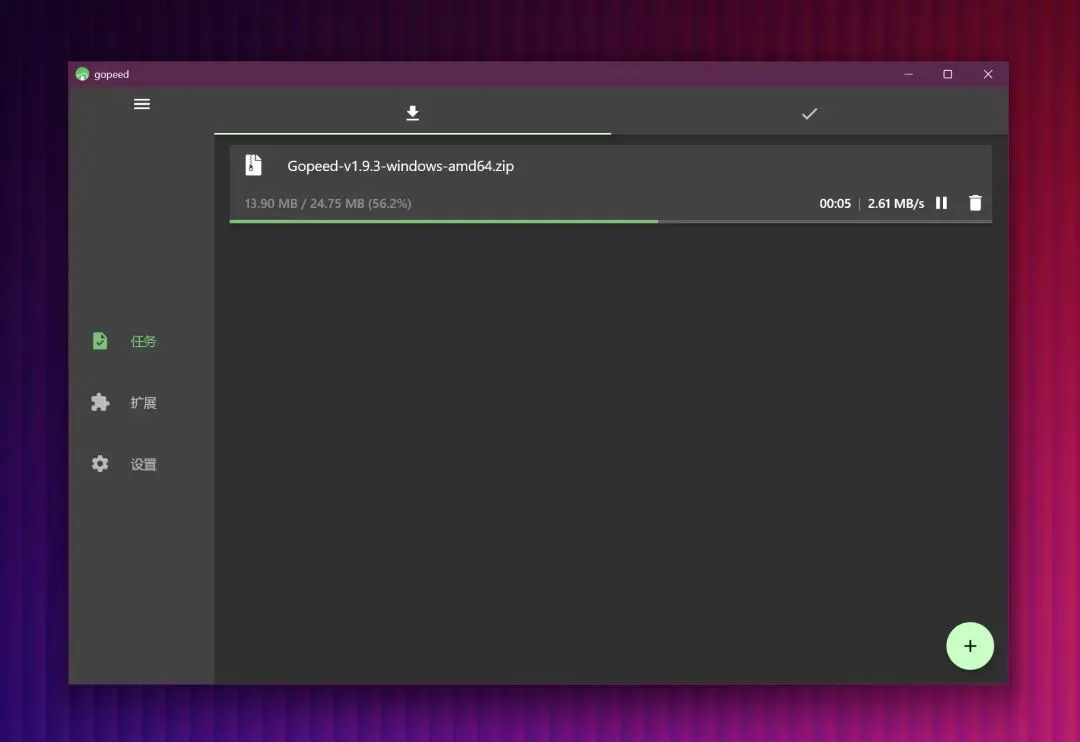Image resolution: width=1080 pixels, height=742 pixels.
Task: Minimize the gopeed window
Action: click(x=908, y=74)
